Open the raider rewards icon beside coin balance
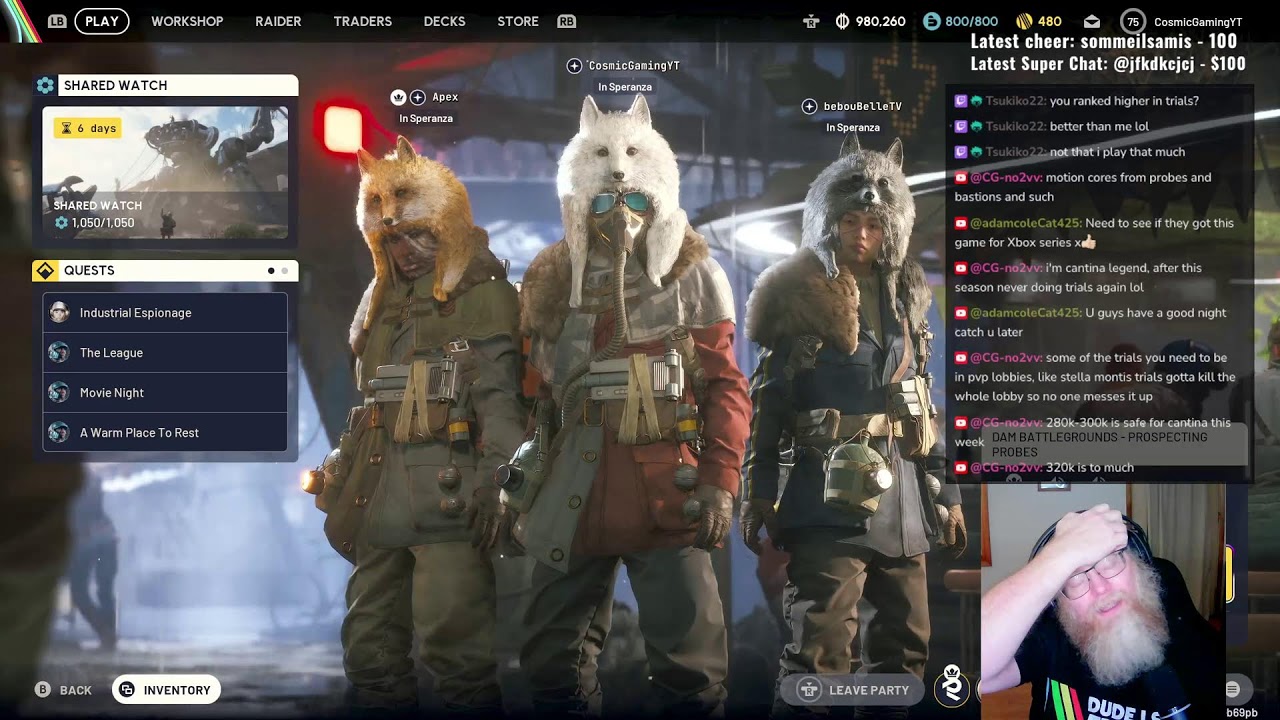This screenshot has width=1280, height=720. point(811,21)
